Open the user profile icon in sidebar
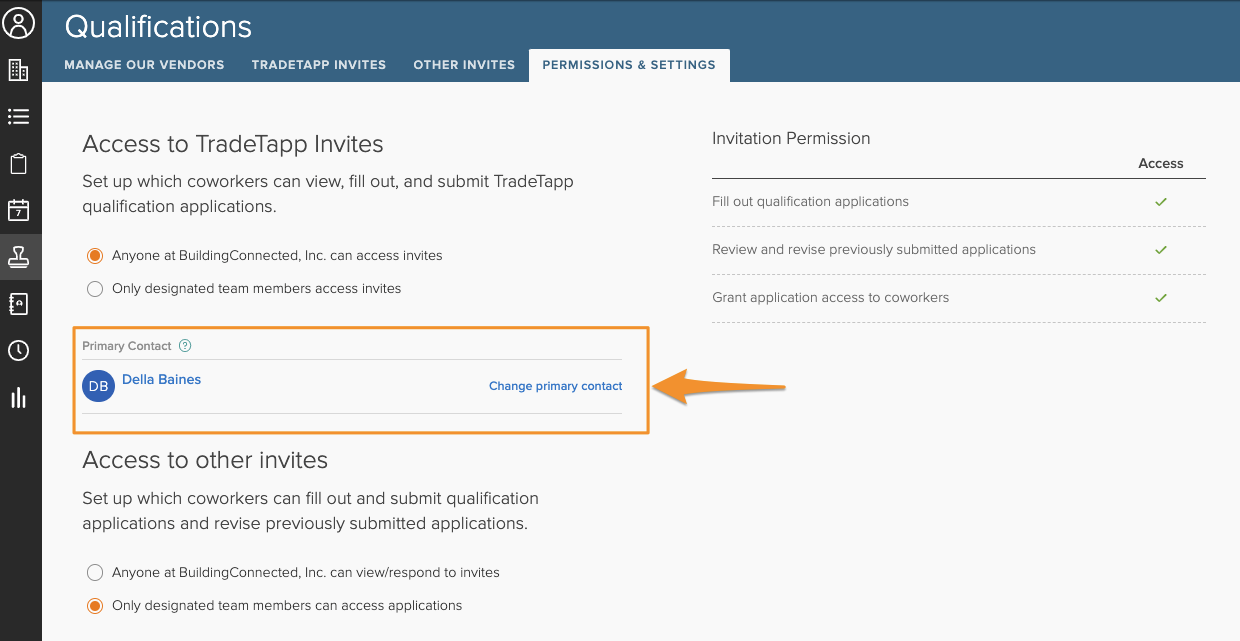 (x=19, y=22)
